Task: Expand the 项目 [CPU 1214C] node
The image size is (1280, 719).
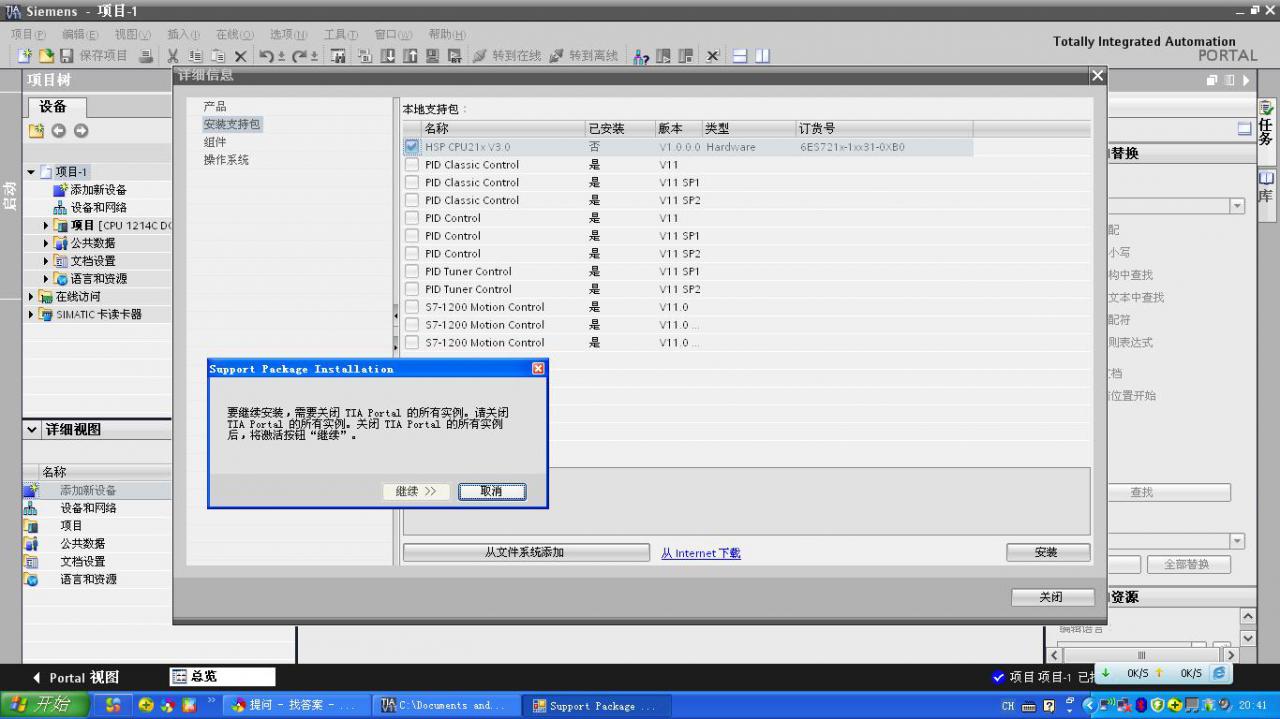Action: point(46,226)
